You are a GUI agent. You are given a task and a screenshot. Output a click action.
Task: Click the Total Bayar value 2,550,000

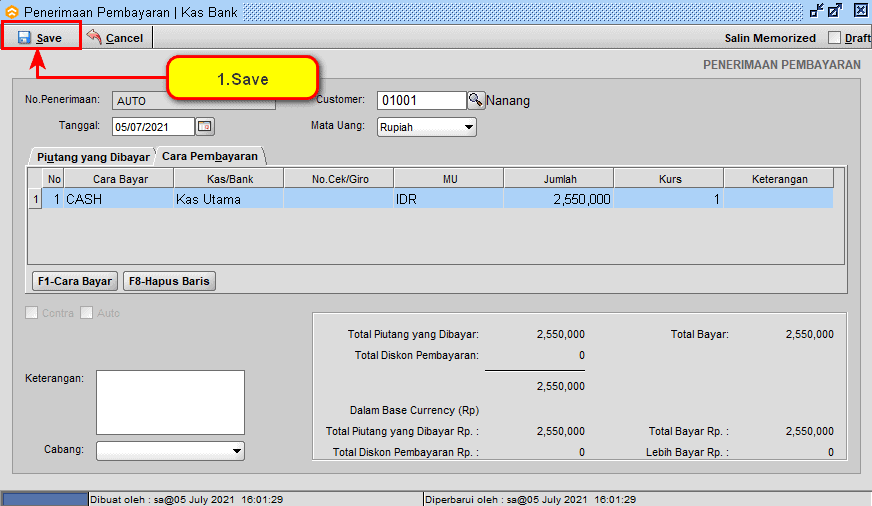coord(809,334)
